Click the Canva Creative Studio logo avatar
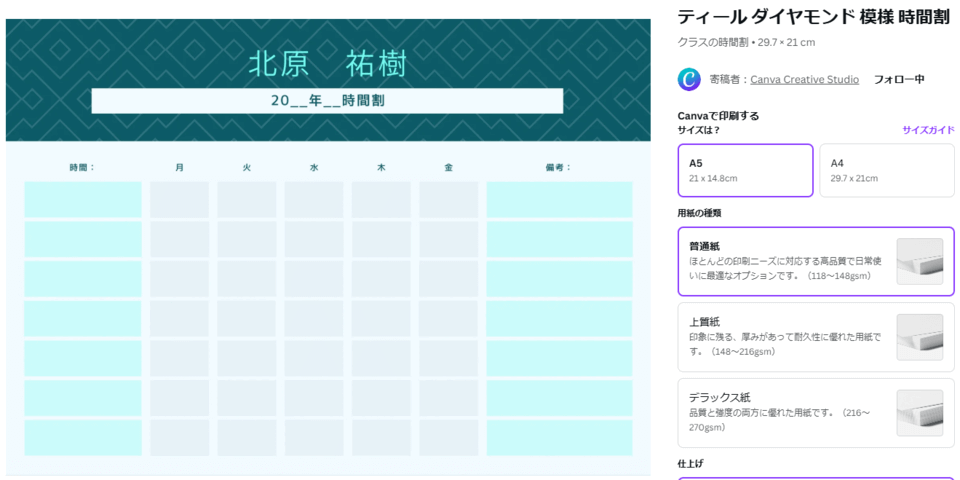The height and width of the screenshot is (480, 960). (x=689, y=79)
